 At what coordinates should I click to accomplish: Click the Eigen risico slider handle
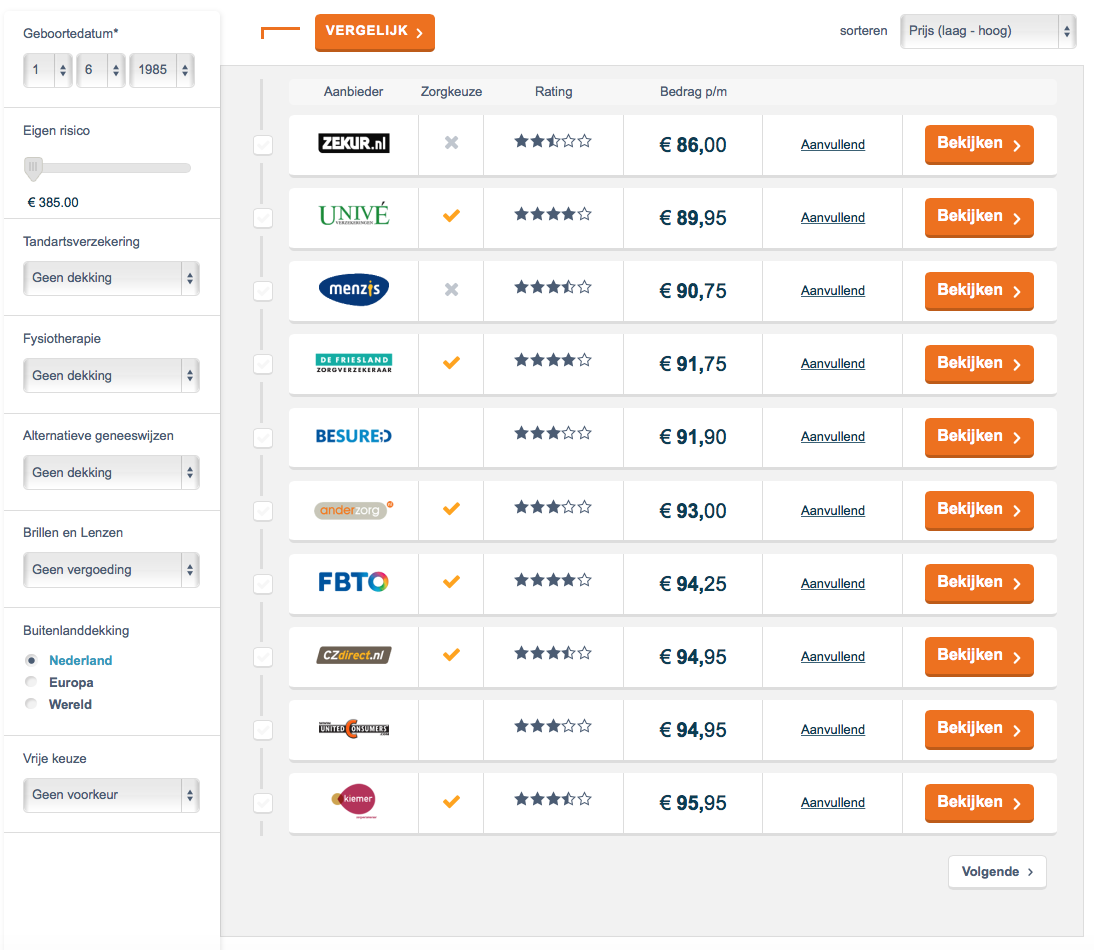click(x=33, y=168)
